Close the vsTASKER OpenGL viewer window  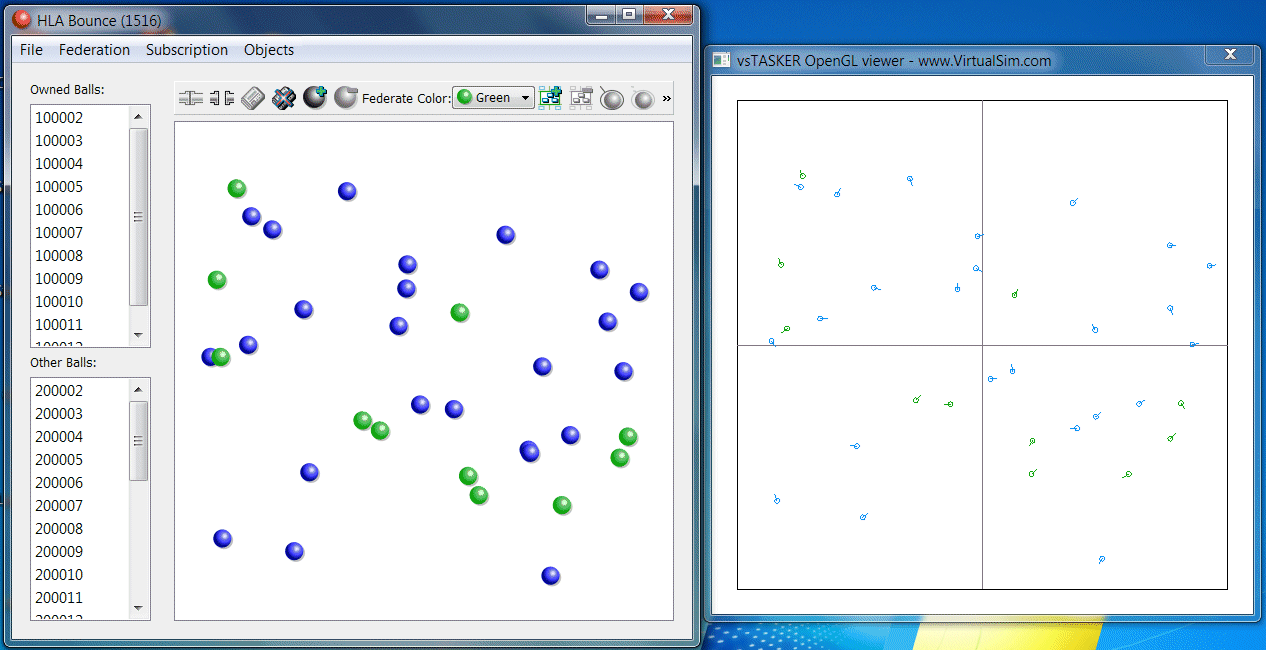click(1230, 54)
